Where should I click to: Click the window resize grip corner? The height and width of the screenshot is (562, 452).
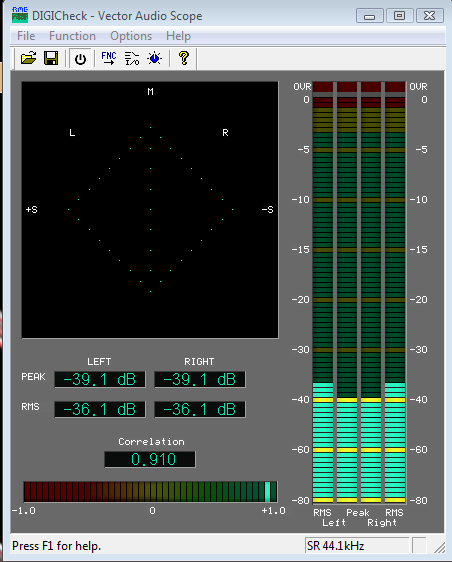pos(439,547)
